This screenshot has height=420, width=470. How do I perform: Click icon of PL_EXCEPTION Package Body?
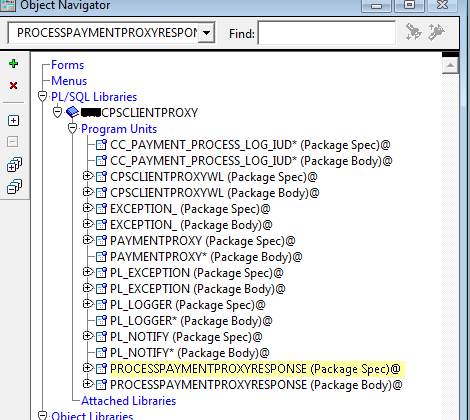point(101,289)
